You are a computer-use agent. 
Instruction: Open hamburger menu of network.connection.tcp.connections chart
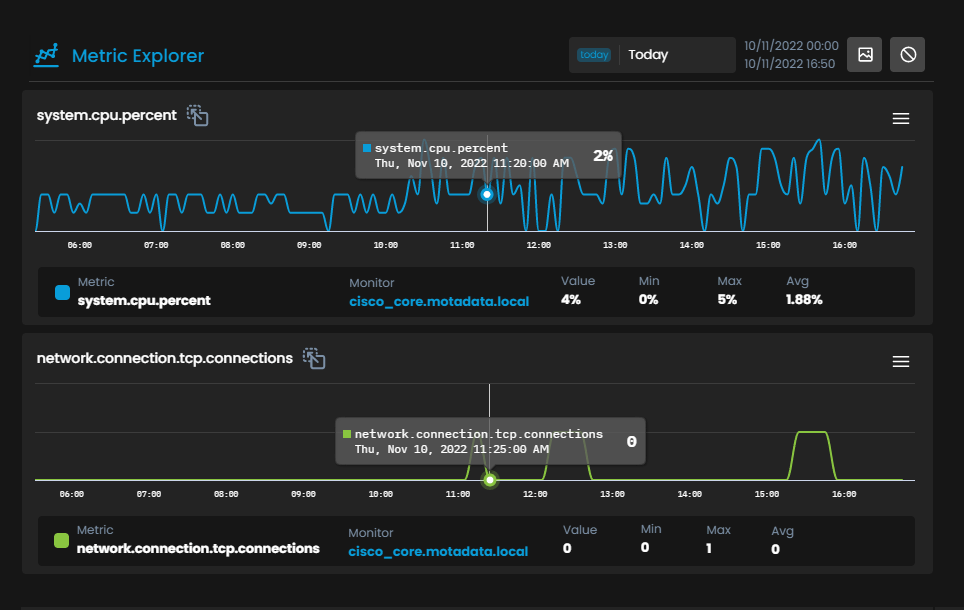[x=901, y=362]
